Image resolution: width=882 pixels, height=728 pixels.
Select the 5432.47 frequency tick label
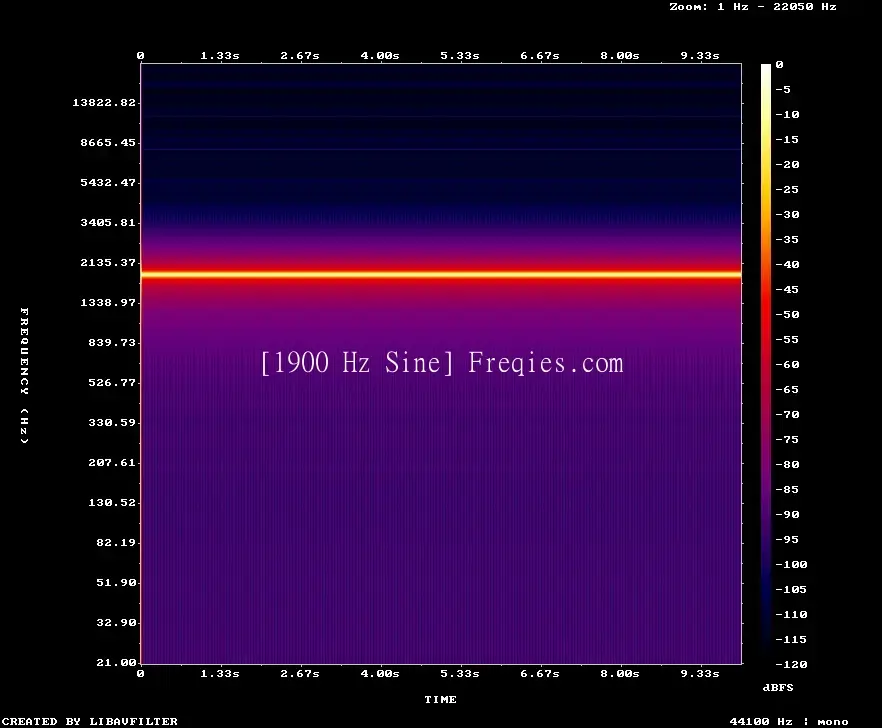pos(108,182)
